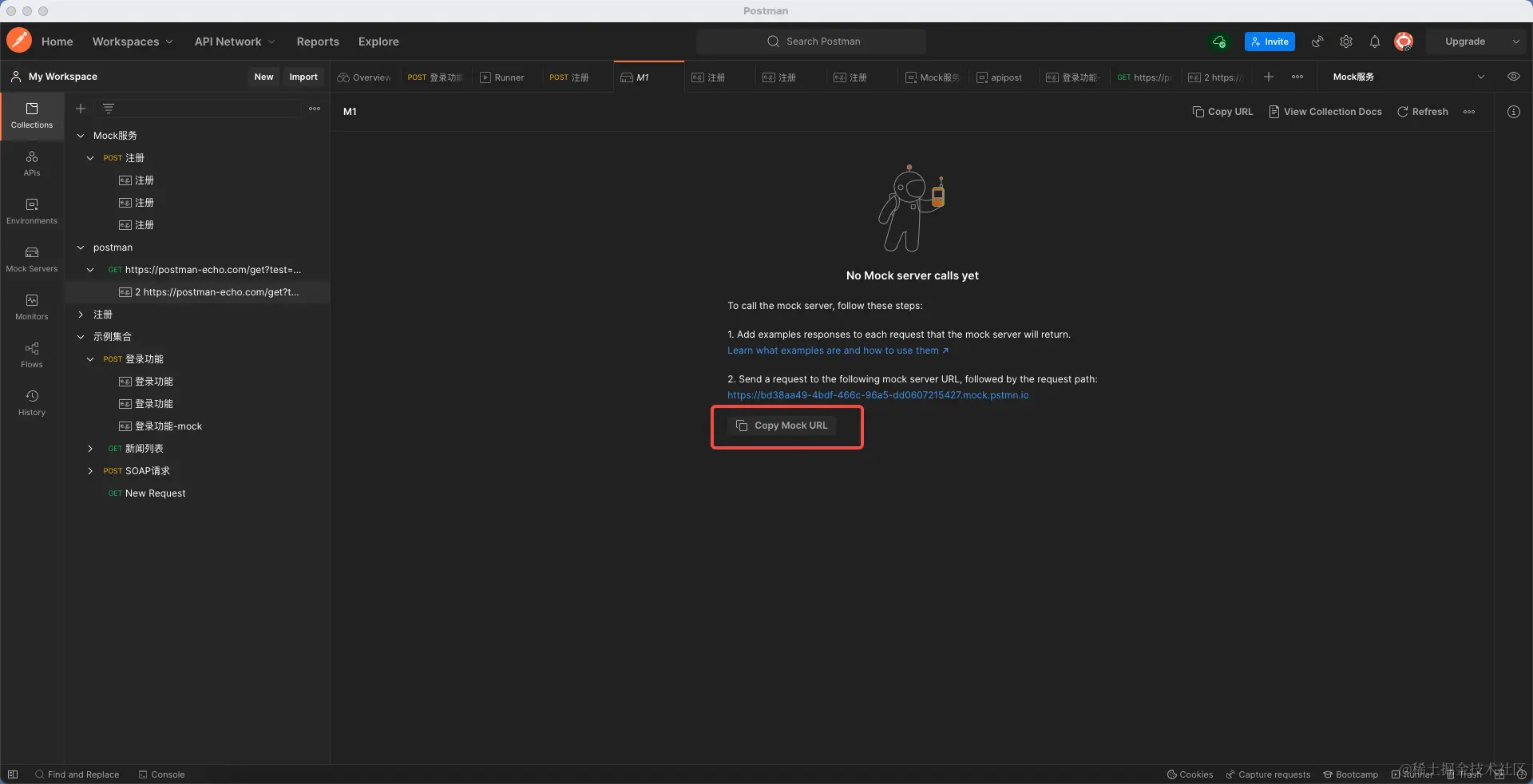Open M1 mock server more actions
Image resolution: width=1533 pixels, height=784 pixels.
[x=1469, y=112]
